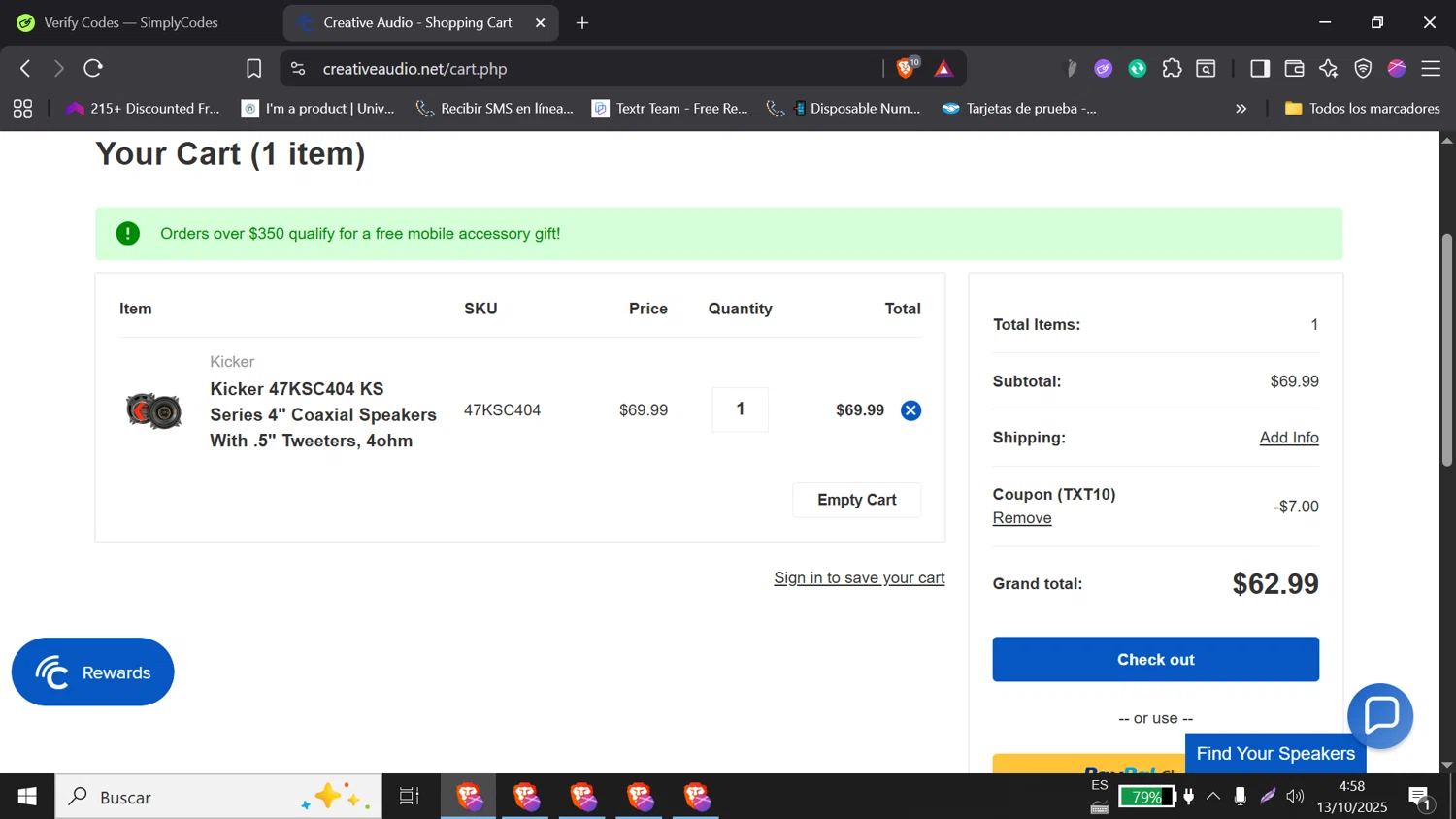Open workspaces grid icon in bookmarks bar
Image resolution: width=1456 pixels, height=819 pixels.
point(22,109)
